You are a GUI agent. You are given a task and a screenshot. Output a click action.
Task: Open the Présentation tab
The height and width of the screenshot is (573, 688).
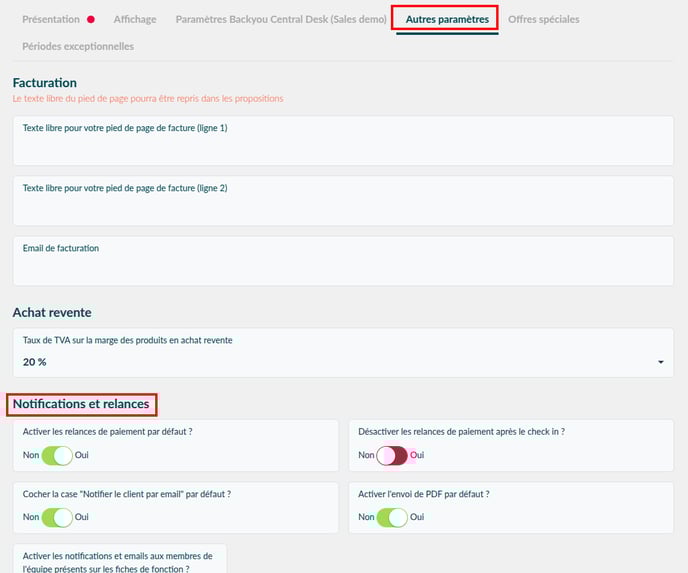[x=51, y=19]
